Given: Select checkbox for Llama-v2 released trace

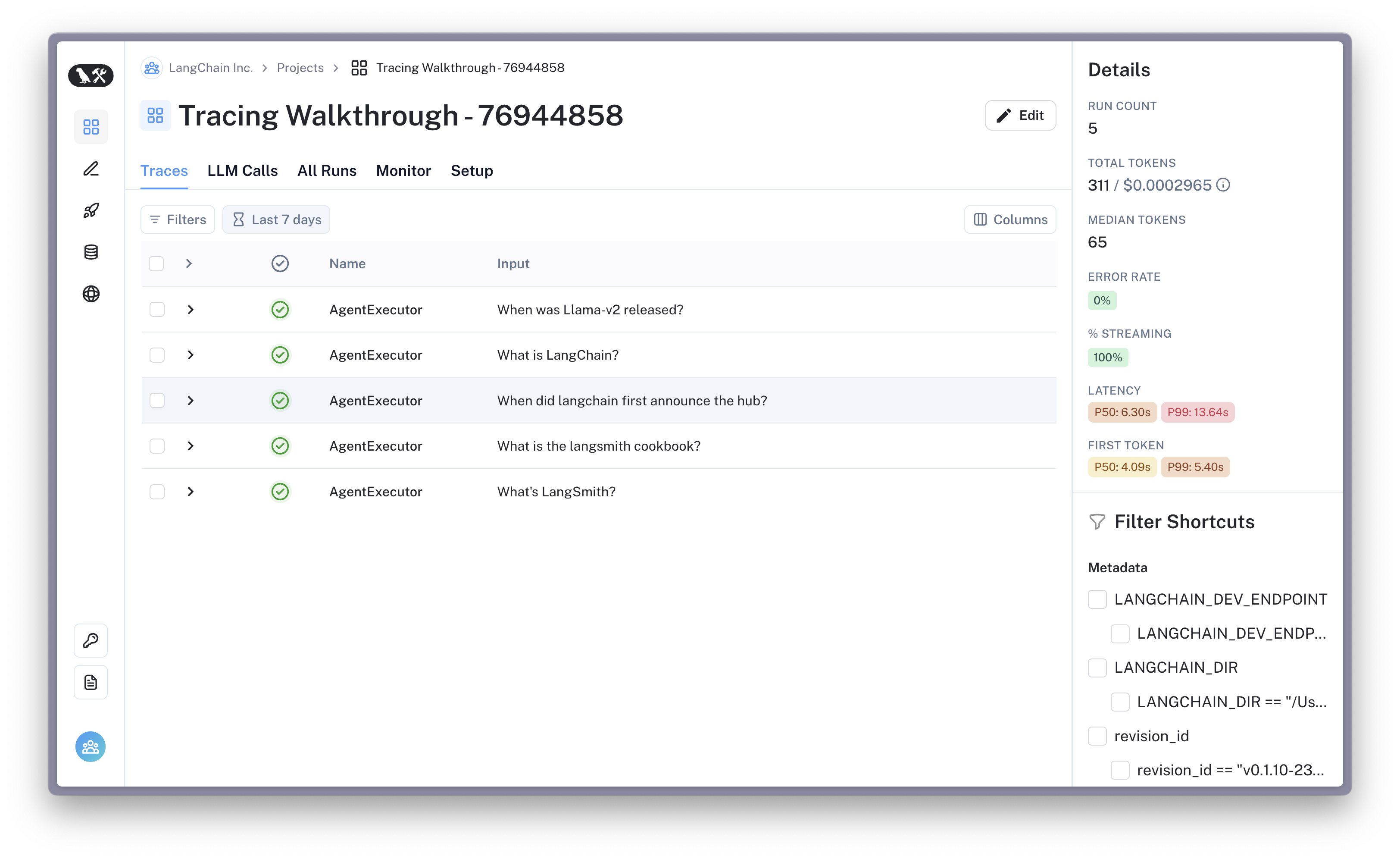Looking at the screenshot, I should (157, 310).
